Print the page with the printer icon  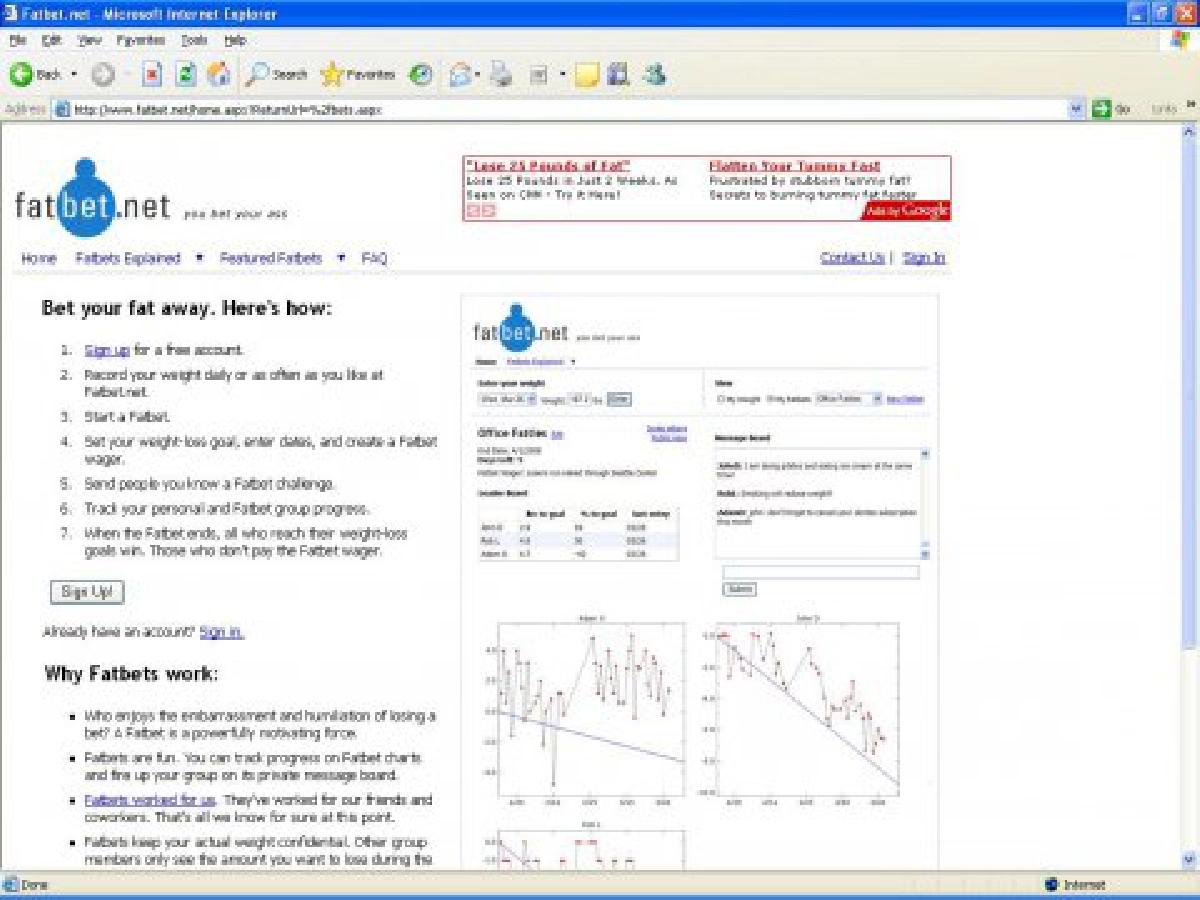click(x=502, y=74)
